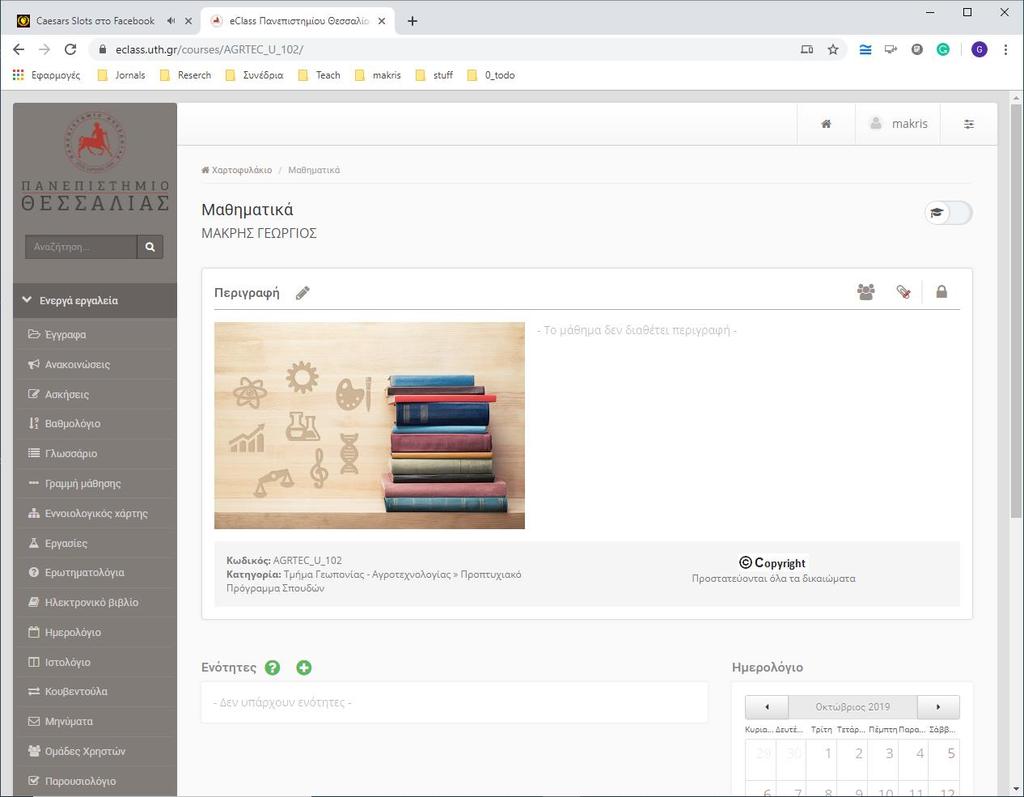Image resolution: width=1024 pixels, height=797 pixels.
Task: Click the course books image
Action: 370,425
